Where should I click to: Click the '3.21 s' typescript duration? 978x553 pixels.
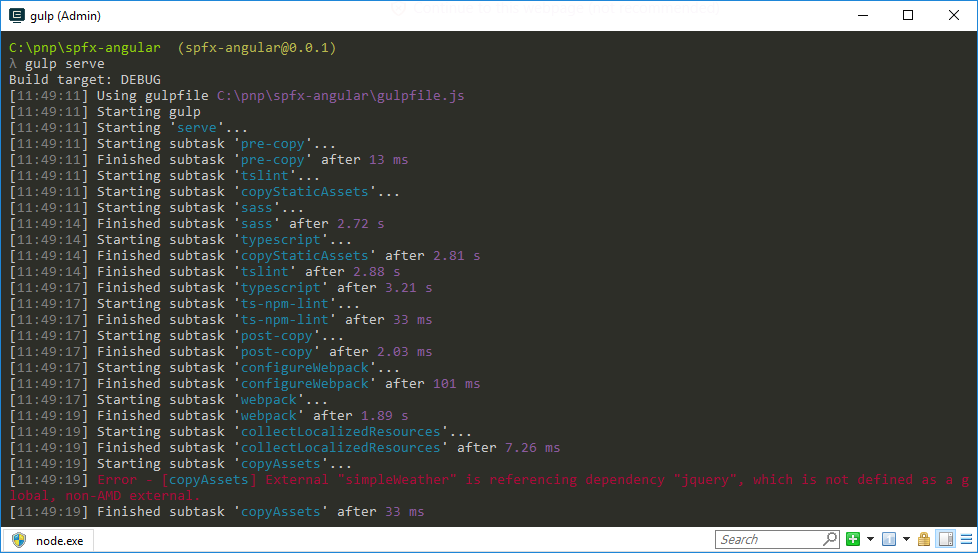[409, 287]
